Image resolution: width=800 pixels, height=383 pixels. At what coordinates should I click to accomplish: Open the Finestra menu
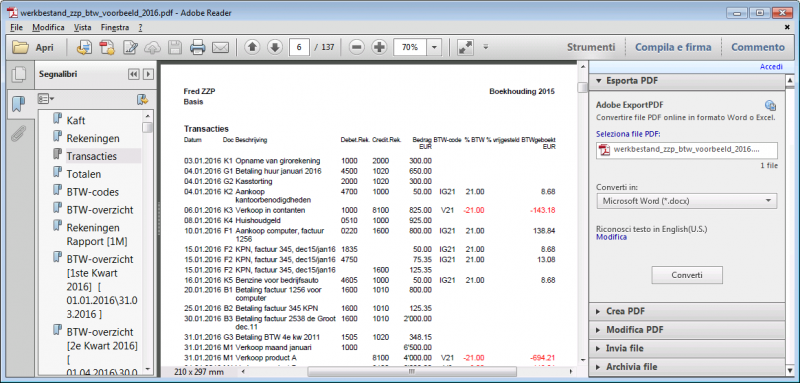115,27
